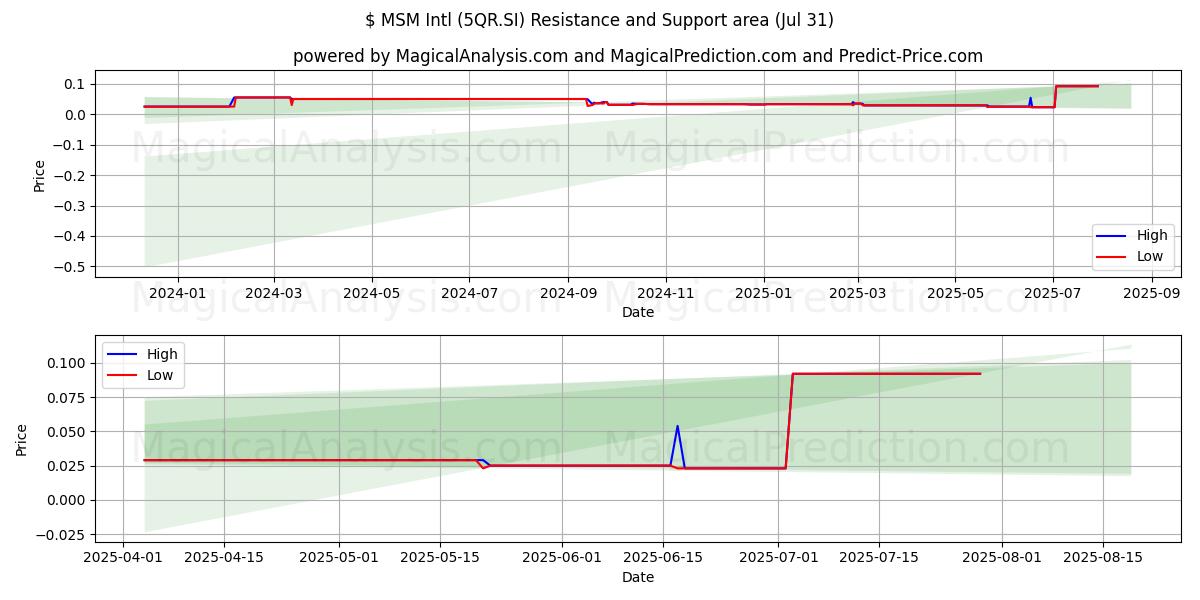Click the '2024-11' tick label

(x=666, y=293)
